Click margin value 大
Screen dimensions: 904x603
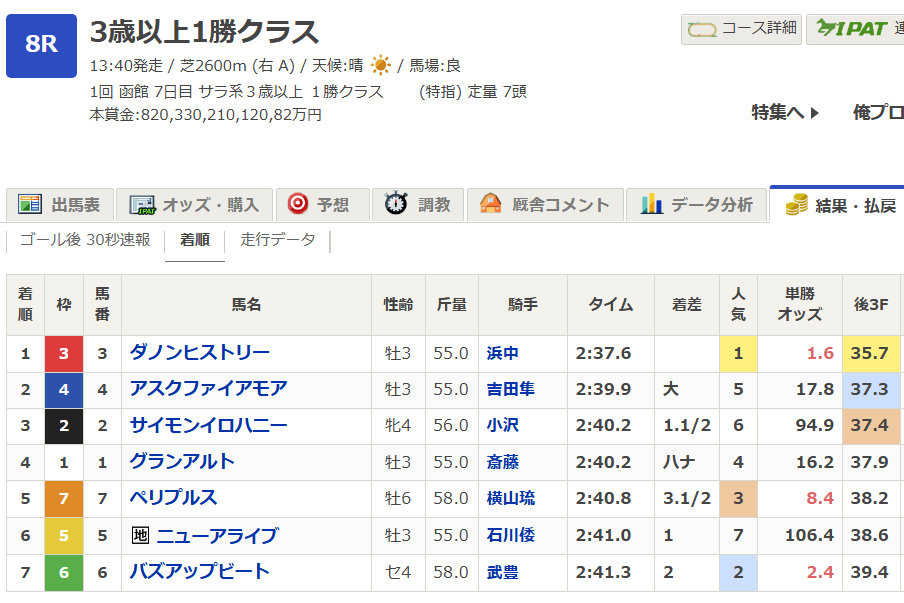coord(671,389)
